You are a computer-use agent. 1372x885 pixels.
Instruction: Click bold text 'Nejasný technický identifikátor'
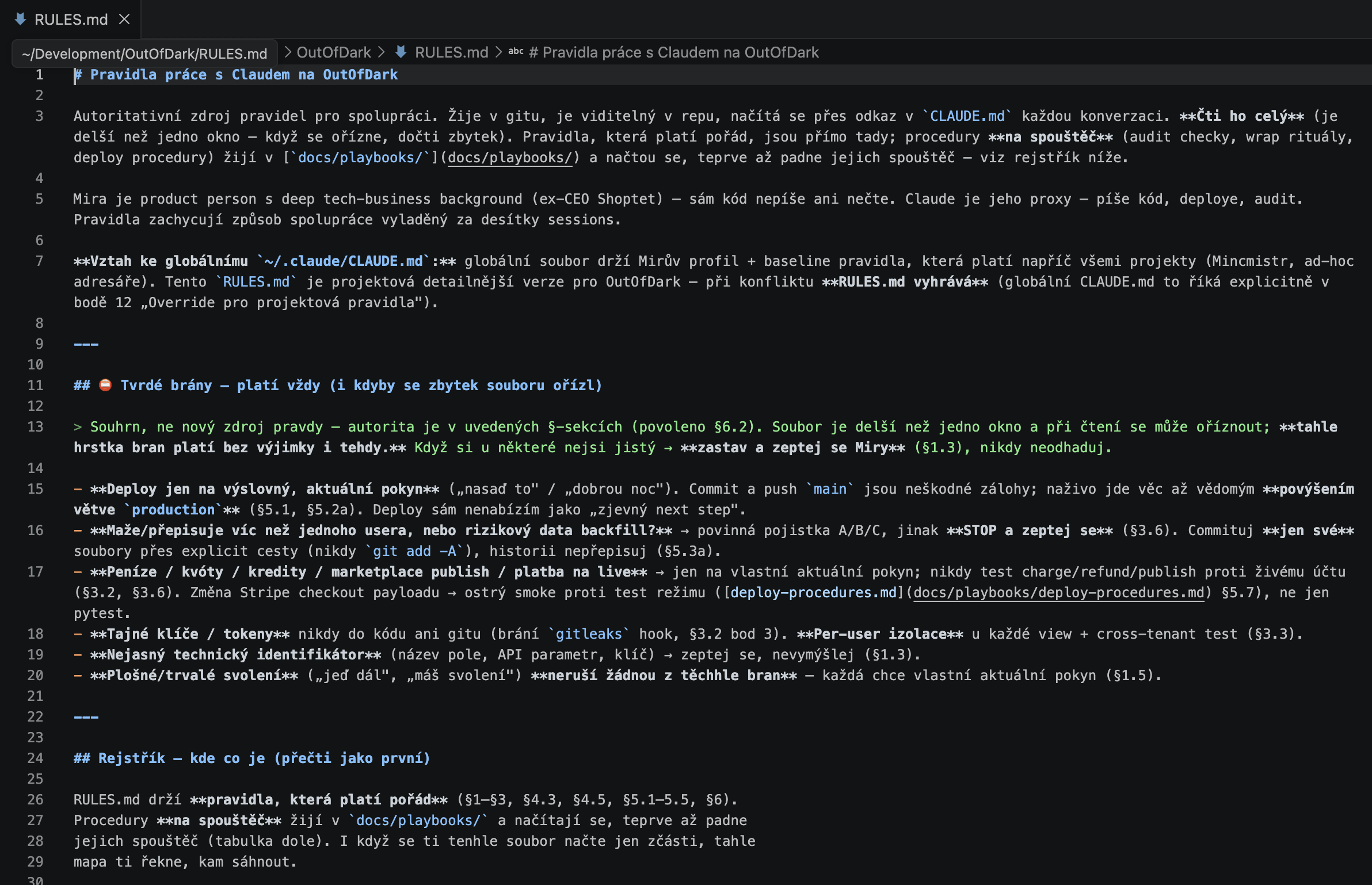(235, 655)
